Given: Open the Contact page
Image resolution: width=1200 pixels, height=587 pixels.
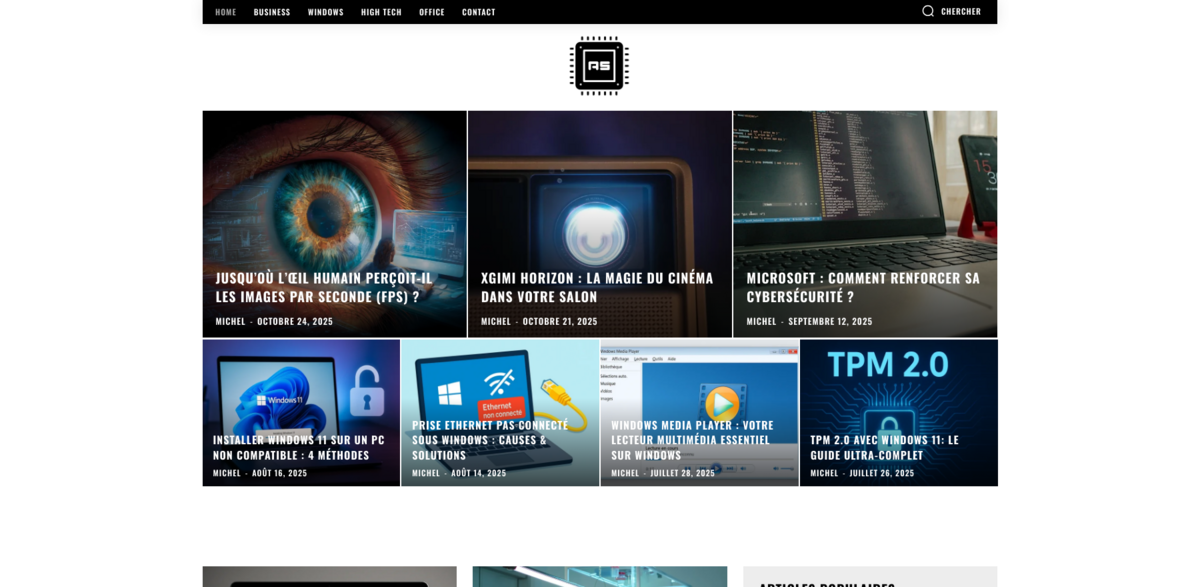Looking at the screenshot, I should coord(479,12).
